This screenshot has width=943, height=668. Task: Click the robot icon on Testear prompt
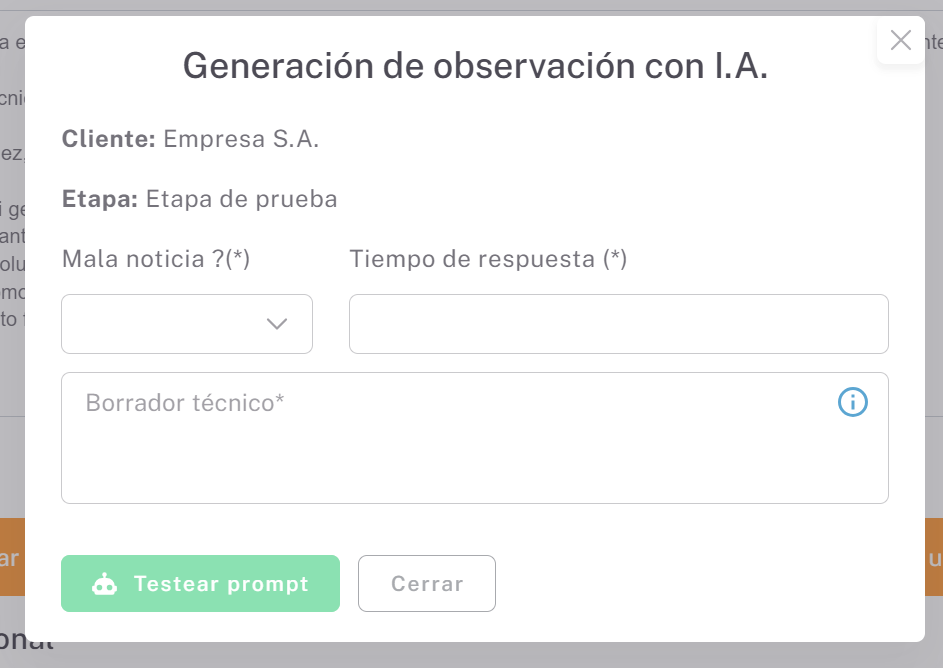point(104,584)
